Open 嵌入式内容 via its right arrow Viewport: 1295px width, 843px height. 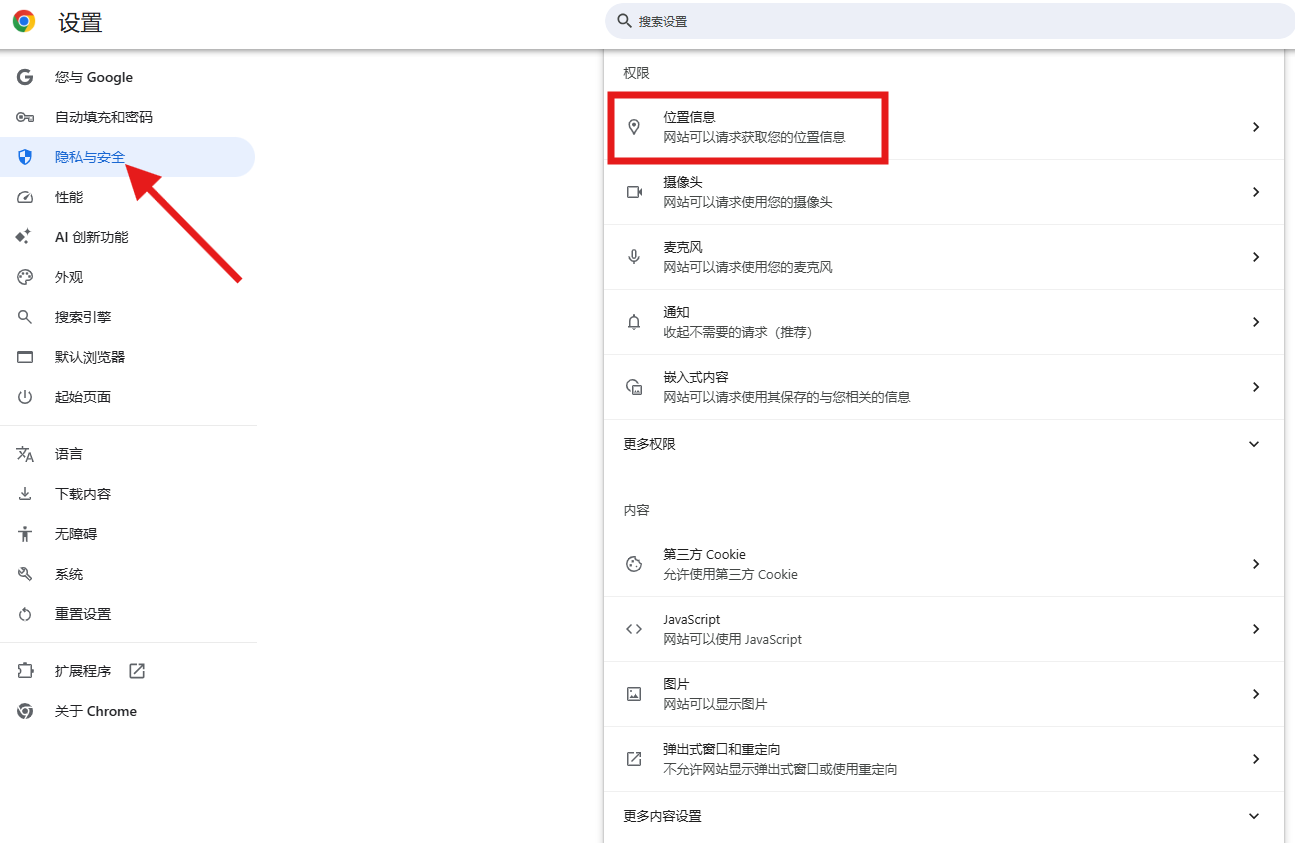1256,387
